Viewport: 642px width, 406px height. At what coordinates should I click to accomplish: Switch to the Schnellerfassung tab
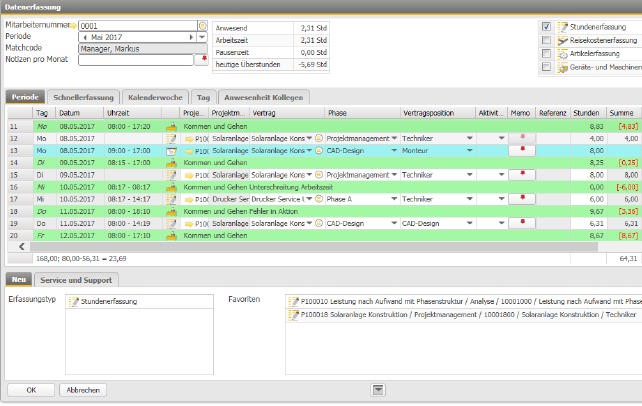tap(83, 97)
